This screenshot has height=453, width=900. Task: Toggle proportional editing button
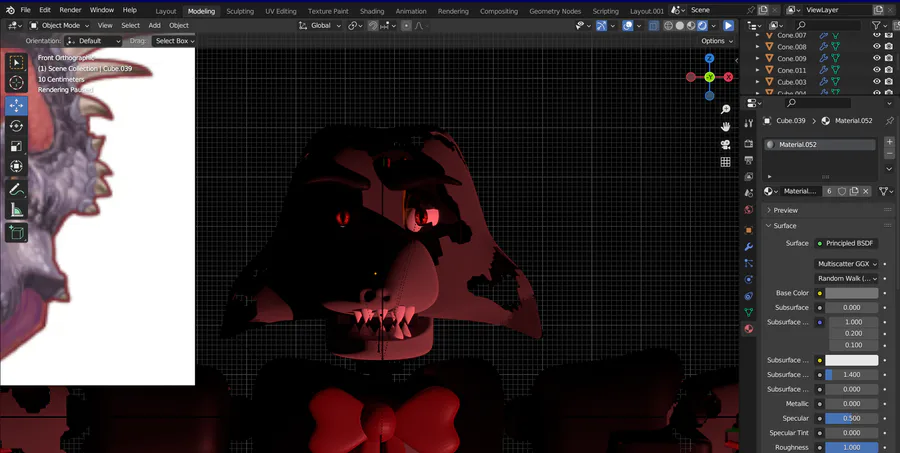click(406, 25)
